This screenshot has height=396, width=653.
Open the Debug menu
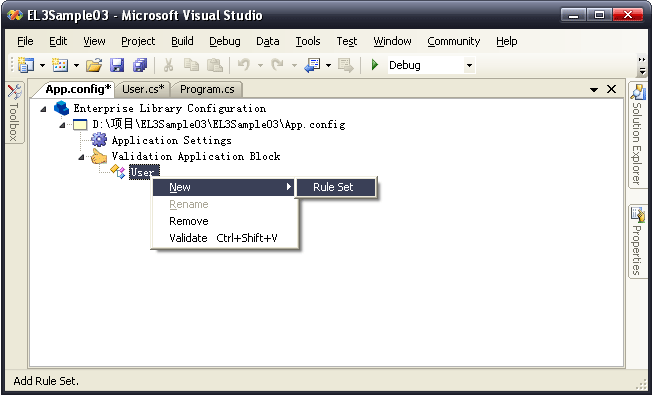(225, 41)
